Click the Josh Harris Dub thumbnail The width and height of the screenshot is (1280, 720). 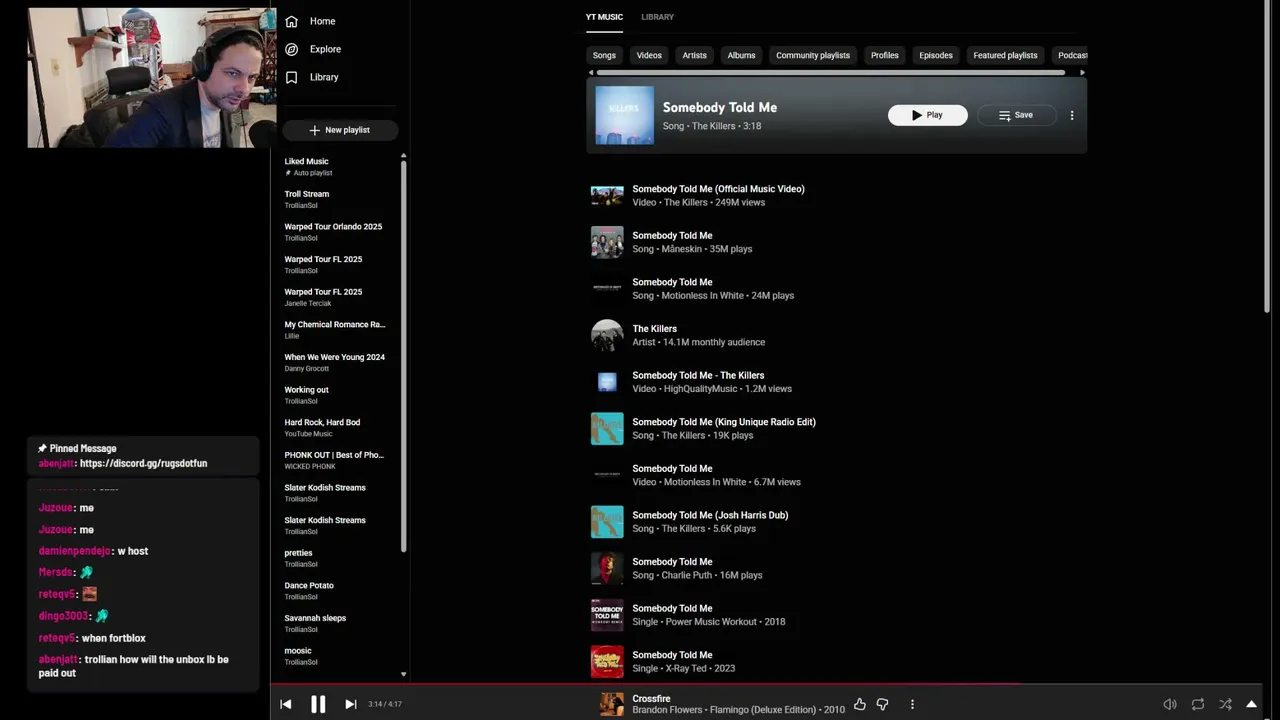point(607,522)
